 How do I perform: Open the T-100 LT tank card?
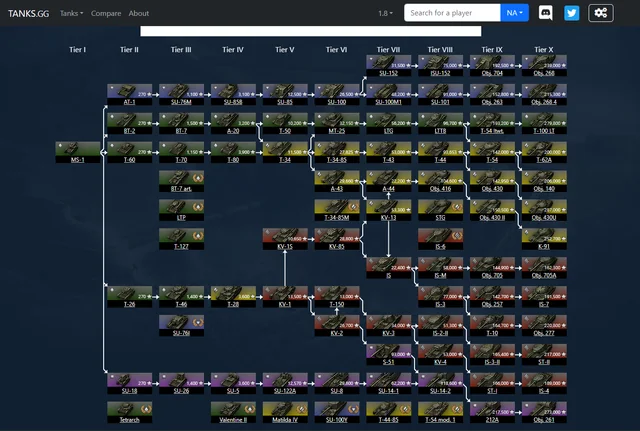(x=544, y=124)
